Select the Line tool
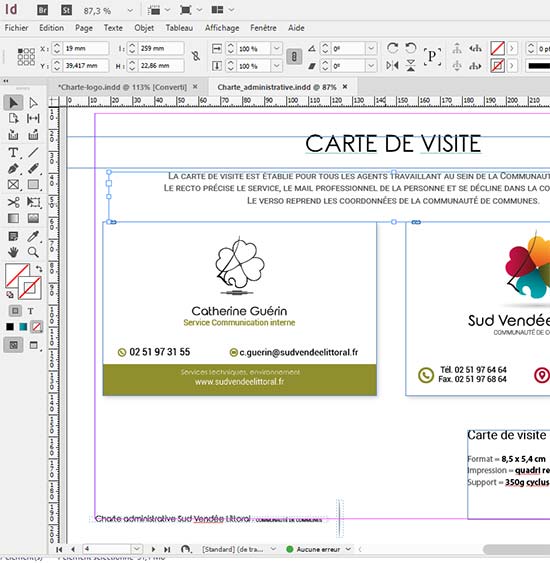This screenshot has height=563, width=550. (x=33, y=152)
